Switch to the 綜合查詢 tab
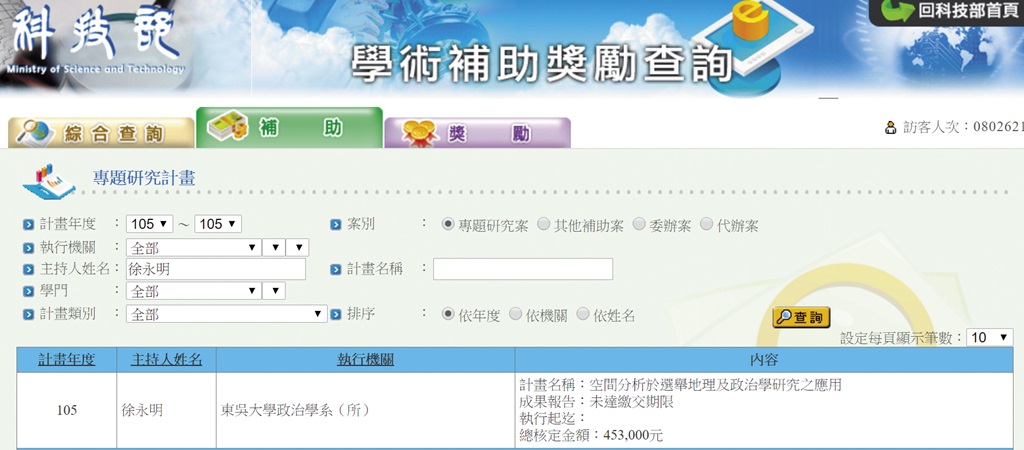Viewport: 1024px width, 450px height. [x=101, y=133]
